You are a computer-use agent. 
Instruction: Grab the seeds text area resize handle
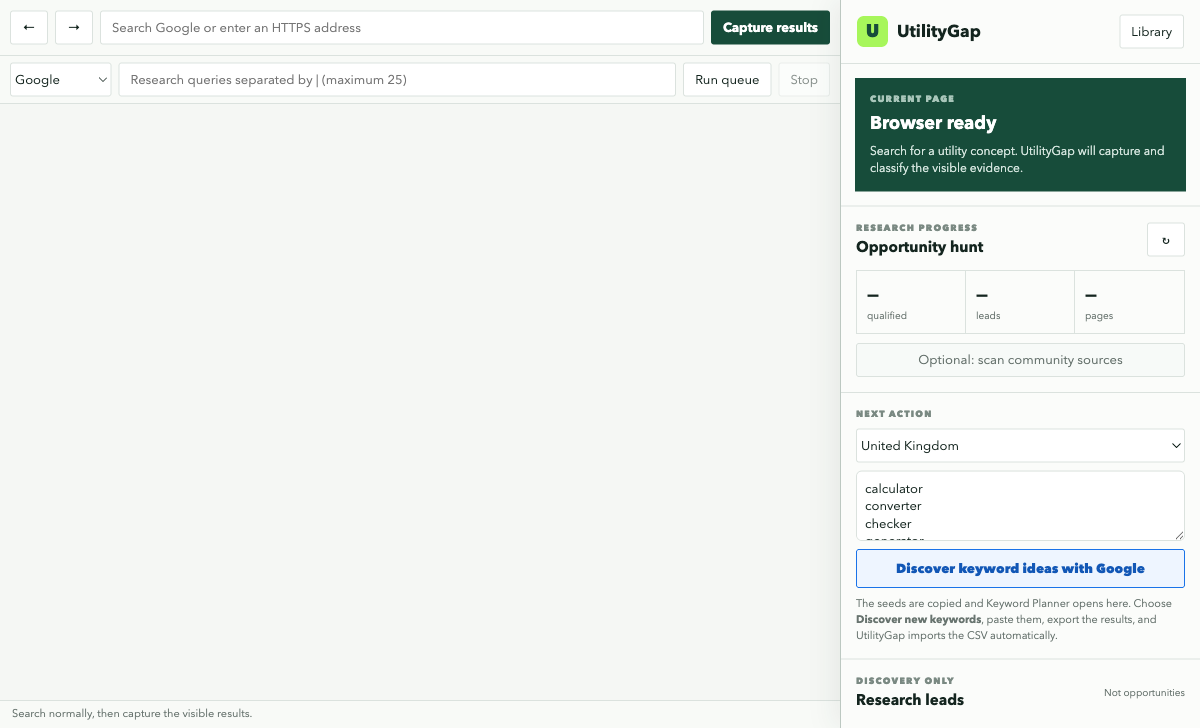click(1178, 534)
